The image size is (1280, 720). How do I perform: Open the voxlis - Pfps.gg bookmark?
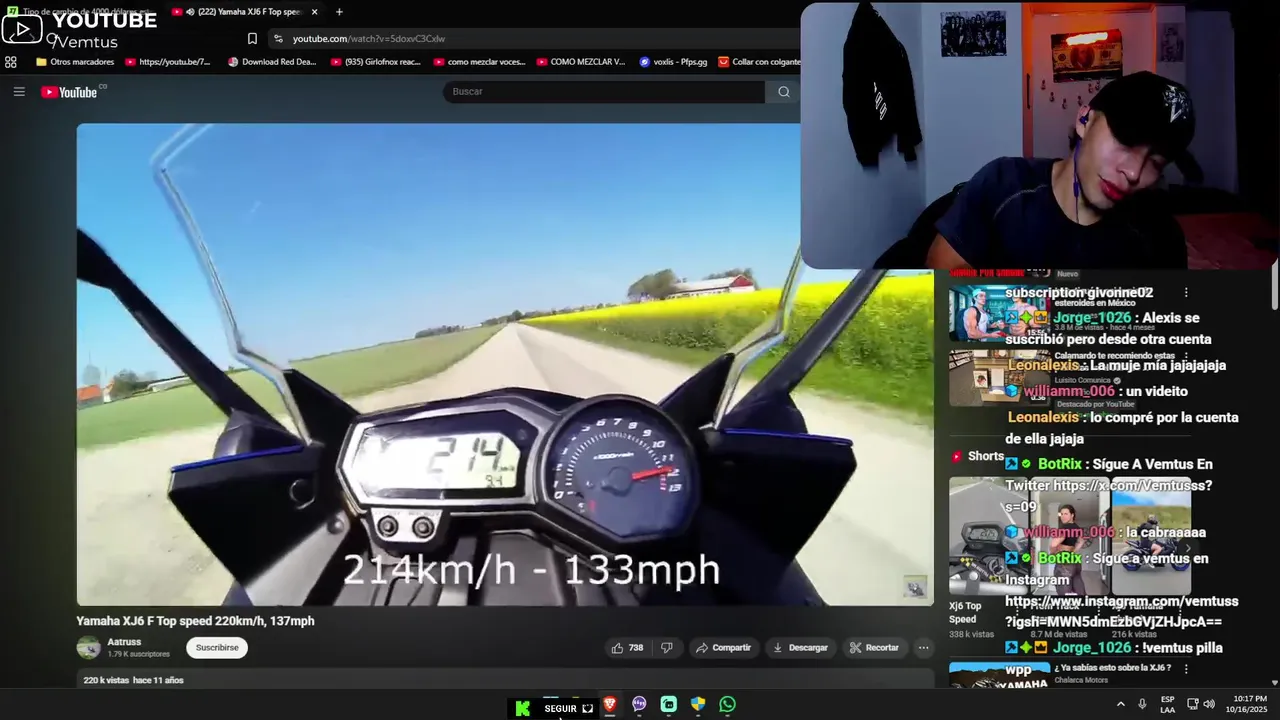(x=673, y=62)
